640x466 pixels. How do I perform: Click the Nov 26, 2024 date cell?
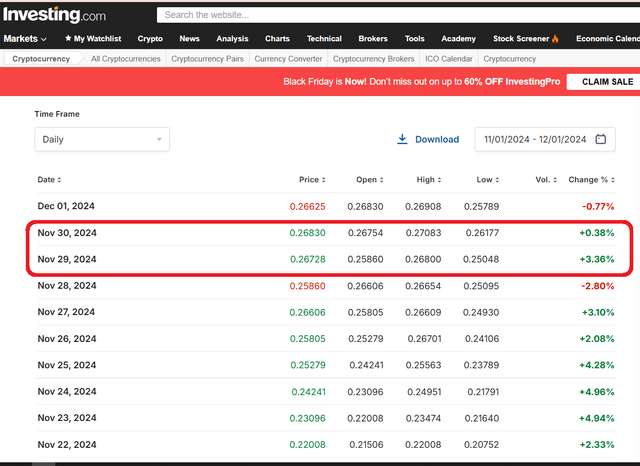coord(67,339)
